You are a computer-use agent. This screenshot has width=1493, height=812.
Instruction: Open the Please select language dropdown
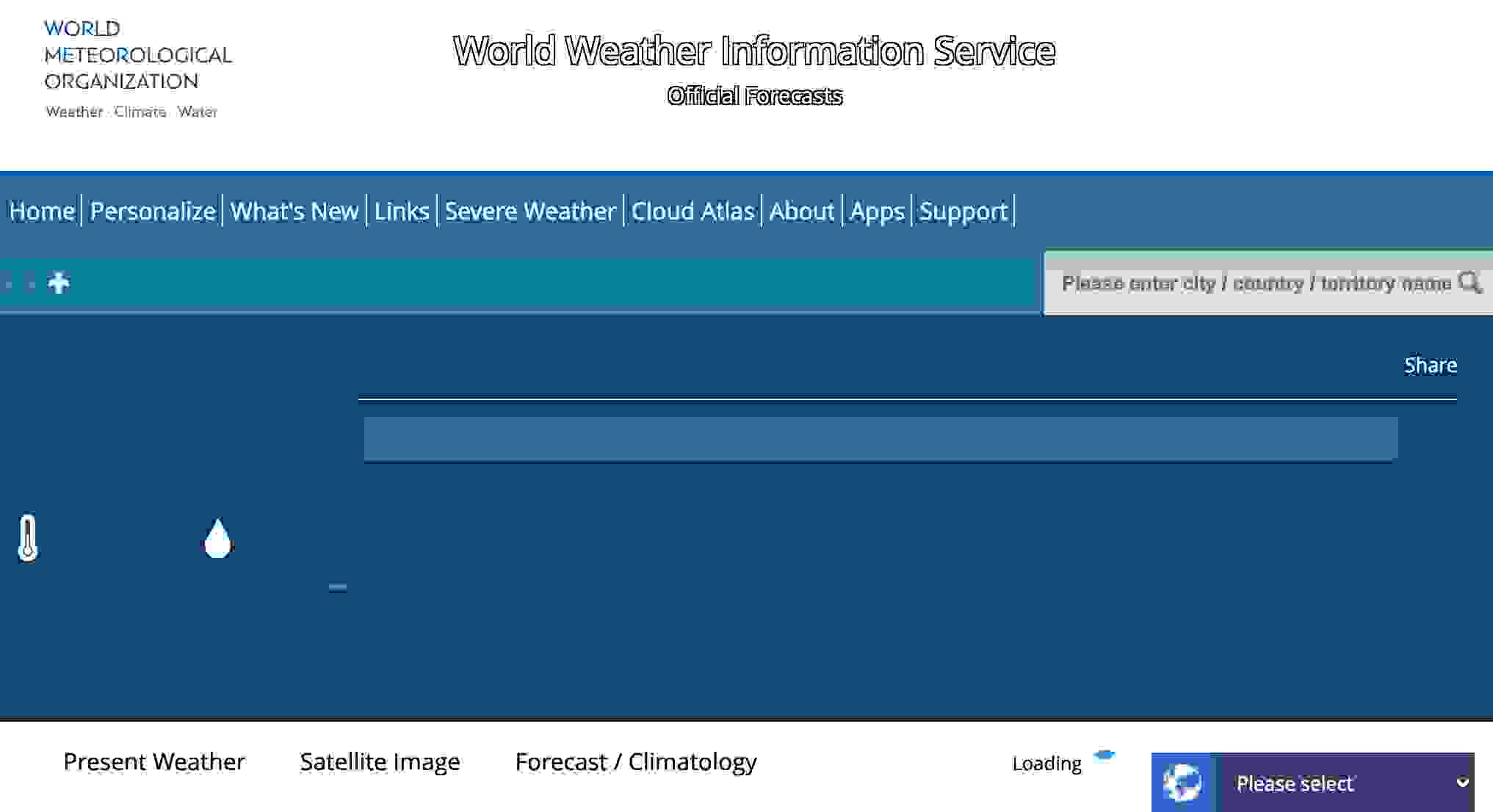[1344, 783]
